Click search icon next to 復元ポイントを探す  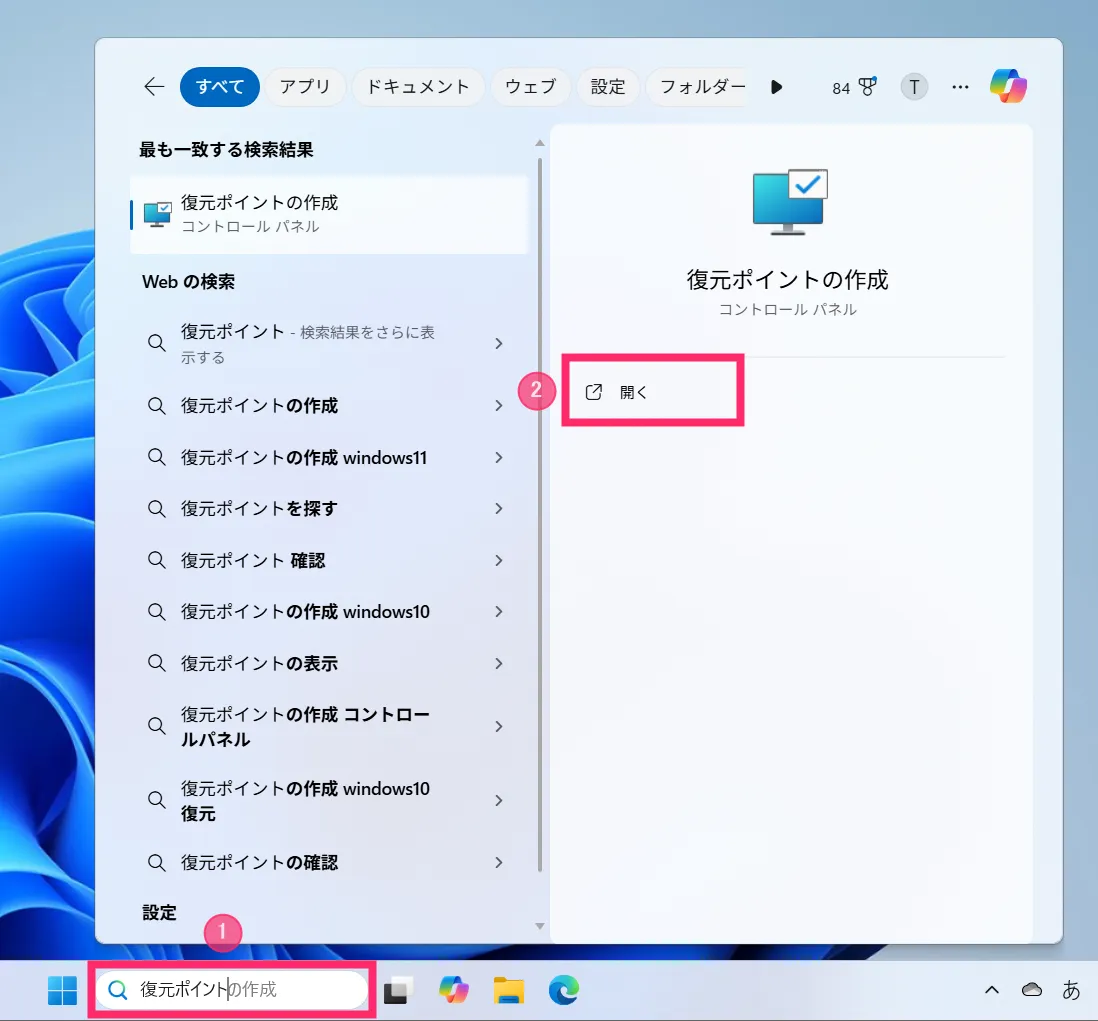157,508
